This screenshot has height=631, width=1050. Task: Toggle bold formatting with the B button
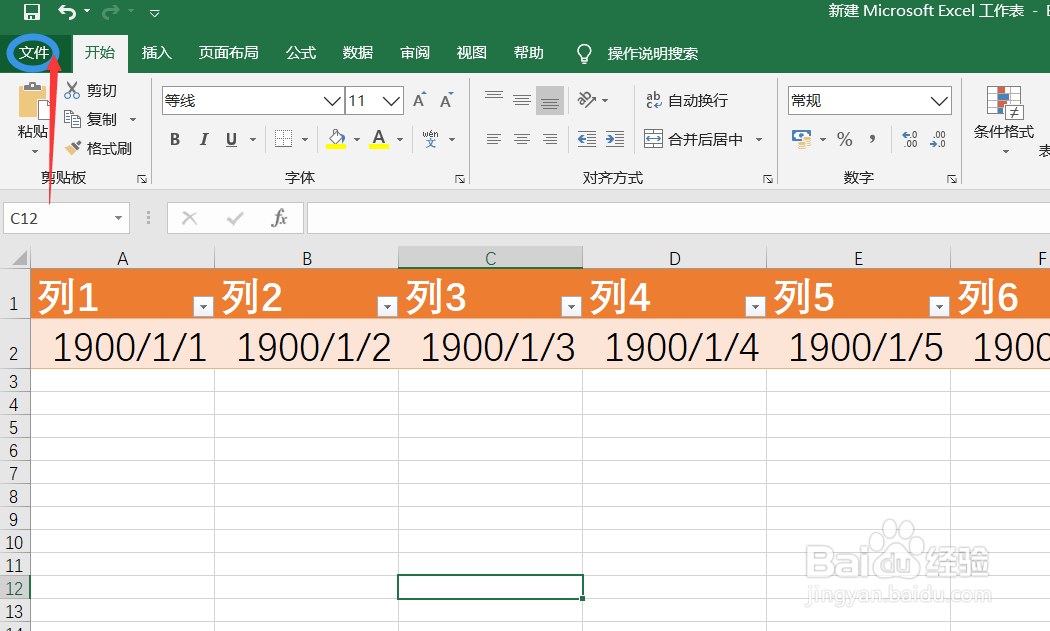175,139
